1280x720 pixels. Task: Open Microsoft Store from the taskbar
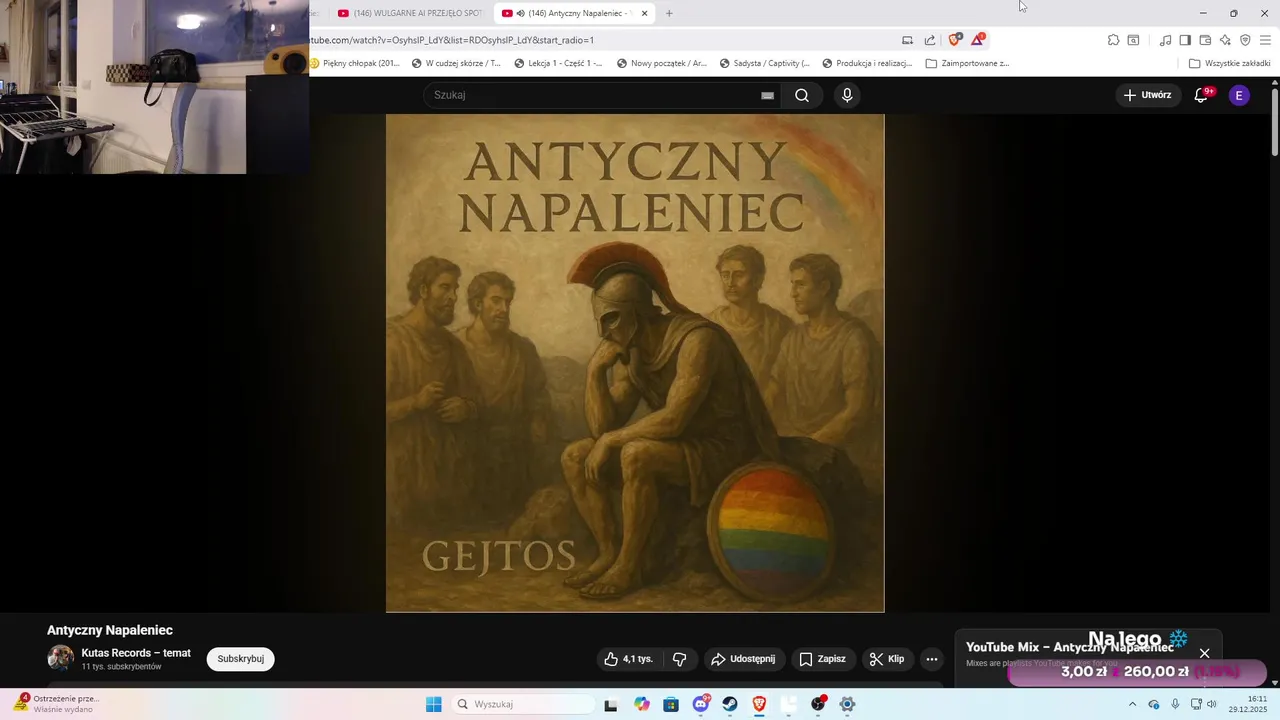(x=671, y=704)
